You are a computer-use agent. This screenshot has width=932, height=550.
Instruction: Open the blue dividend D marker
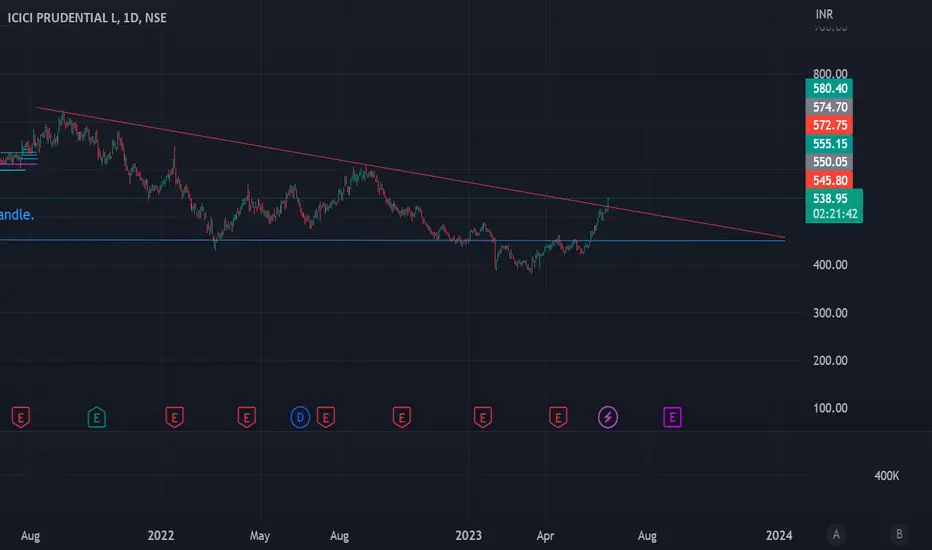tap(300, 417)
